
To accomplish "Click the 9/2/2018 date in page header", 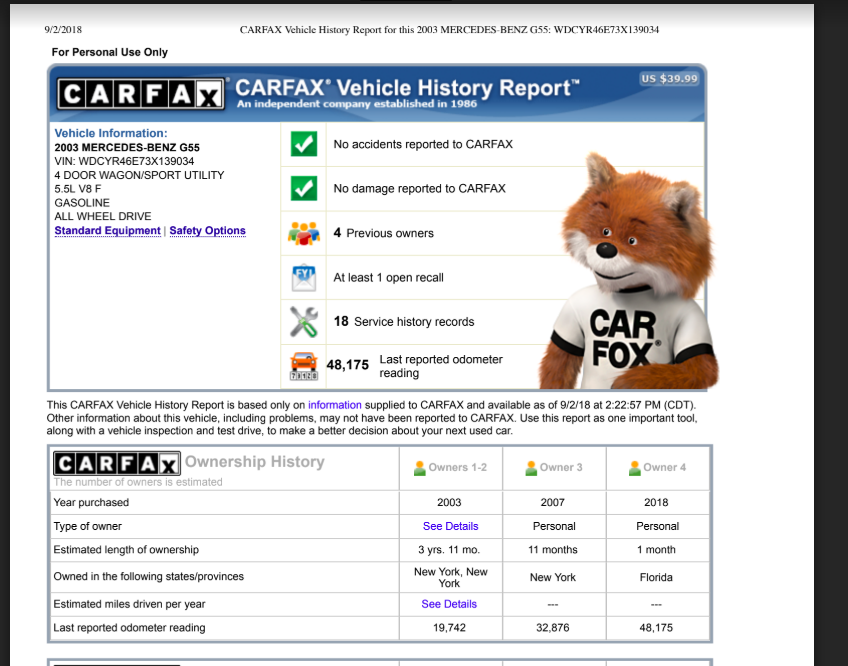I will [63, 30].
